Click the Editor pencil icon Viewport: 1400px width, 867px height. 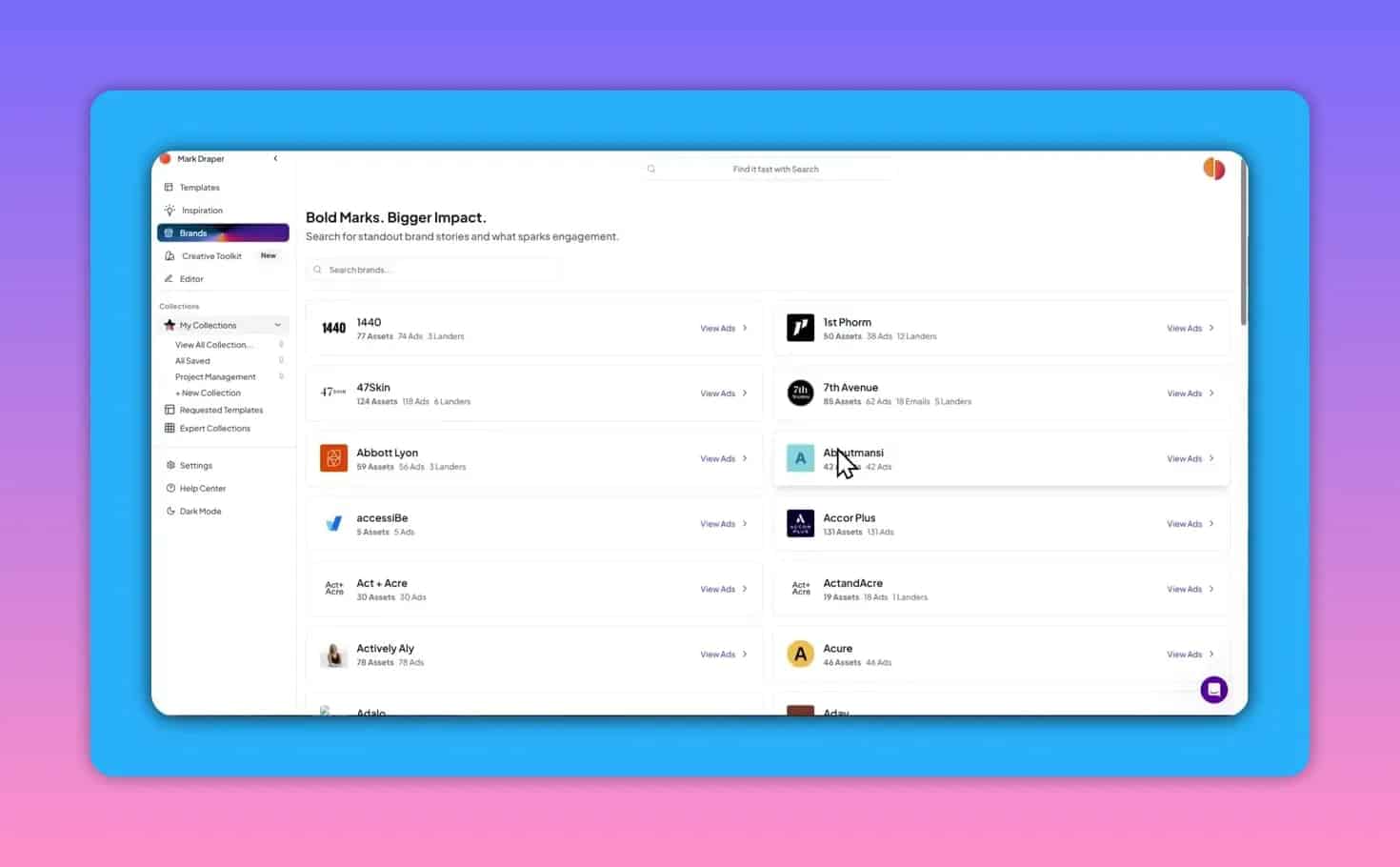tap(169, 279)
